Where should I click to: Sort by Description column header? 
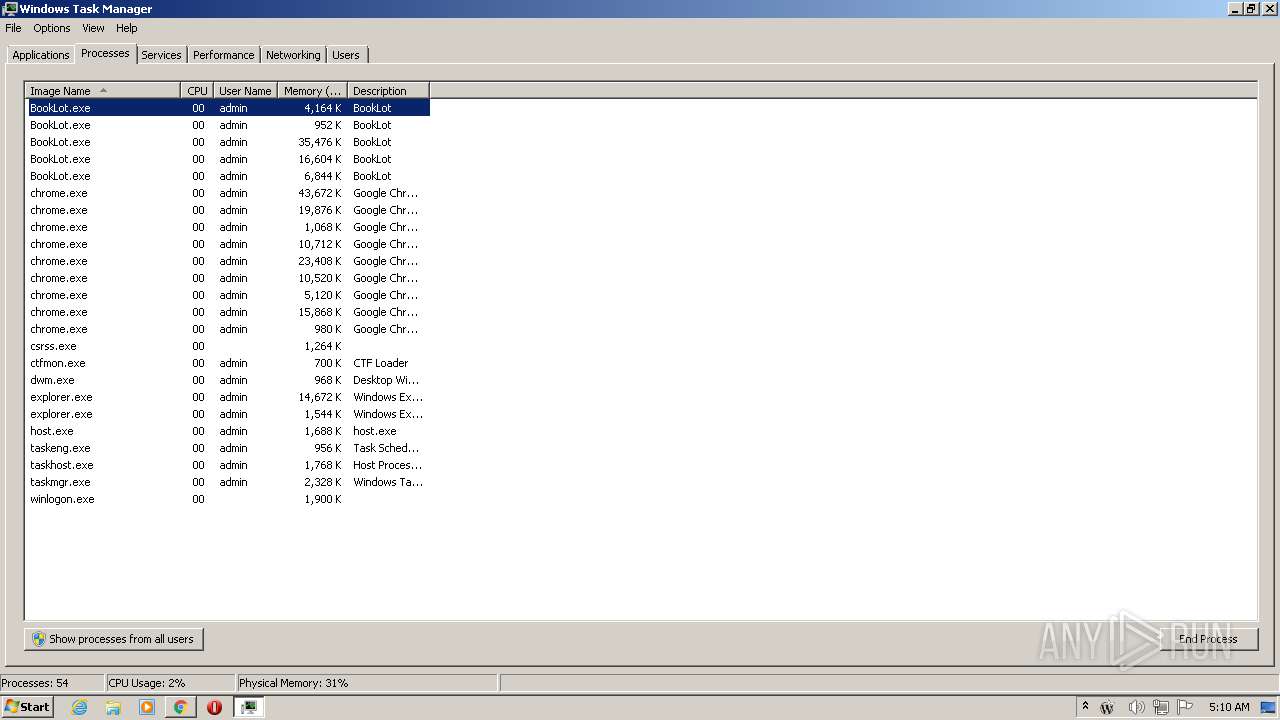tap(388, 91)
